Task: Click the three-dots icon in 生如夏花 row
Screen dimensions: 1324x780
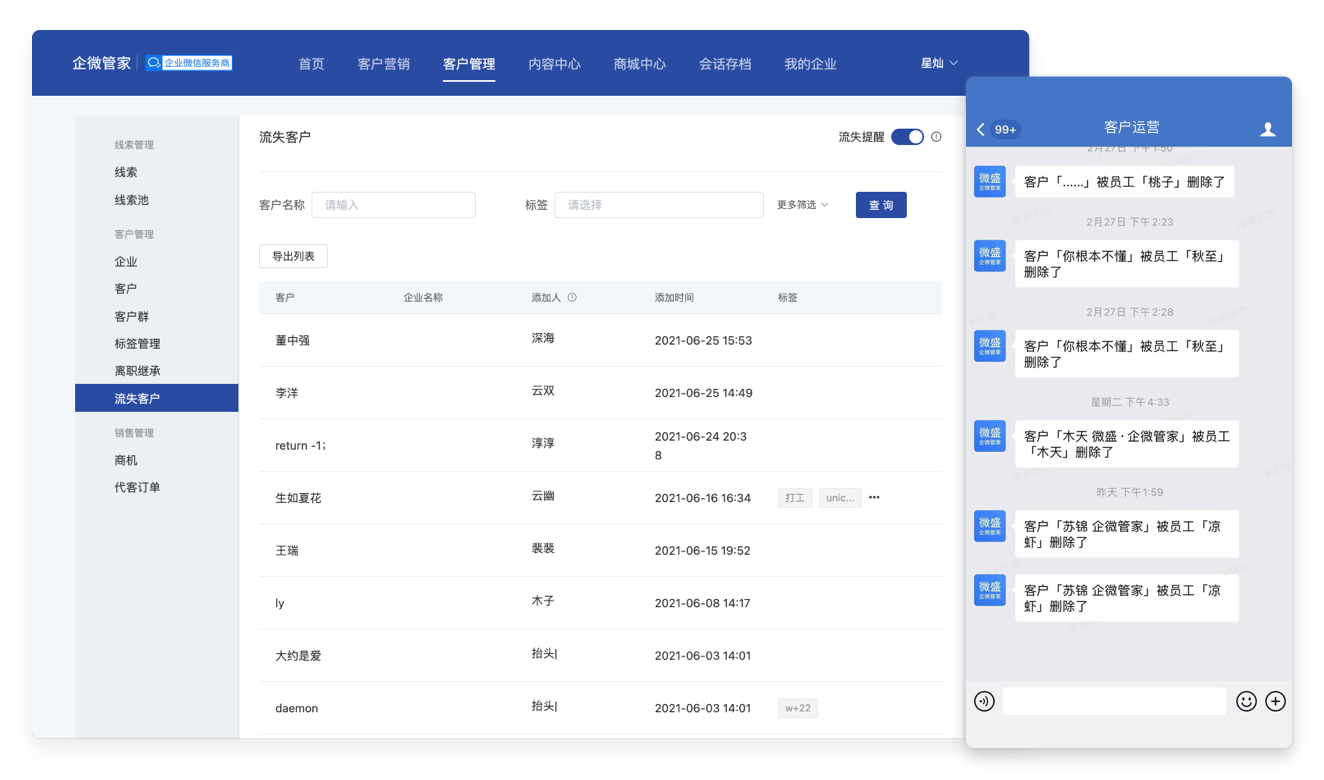Action: pos(874,498)
